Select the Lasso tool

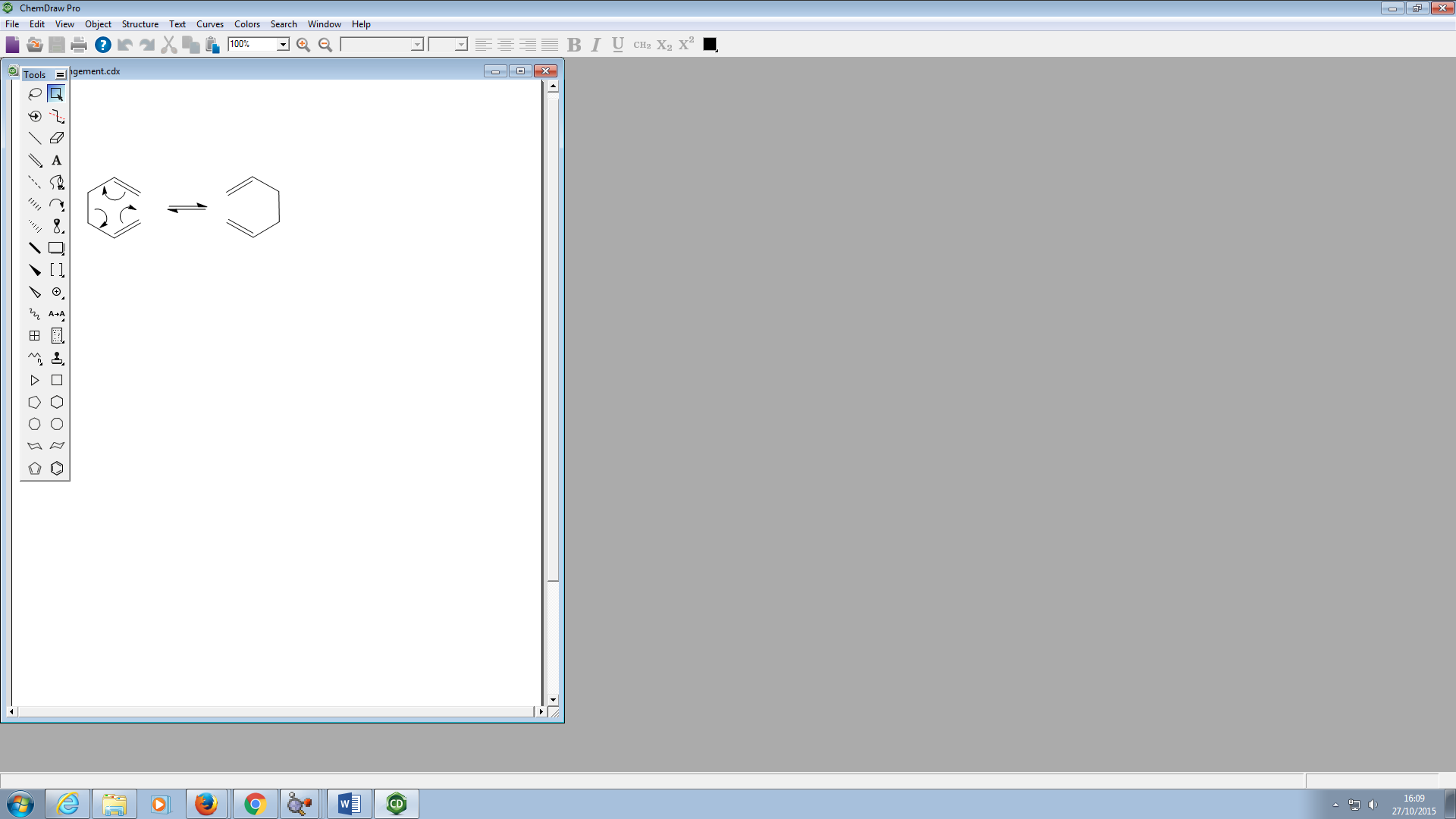coord(35,94)
